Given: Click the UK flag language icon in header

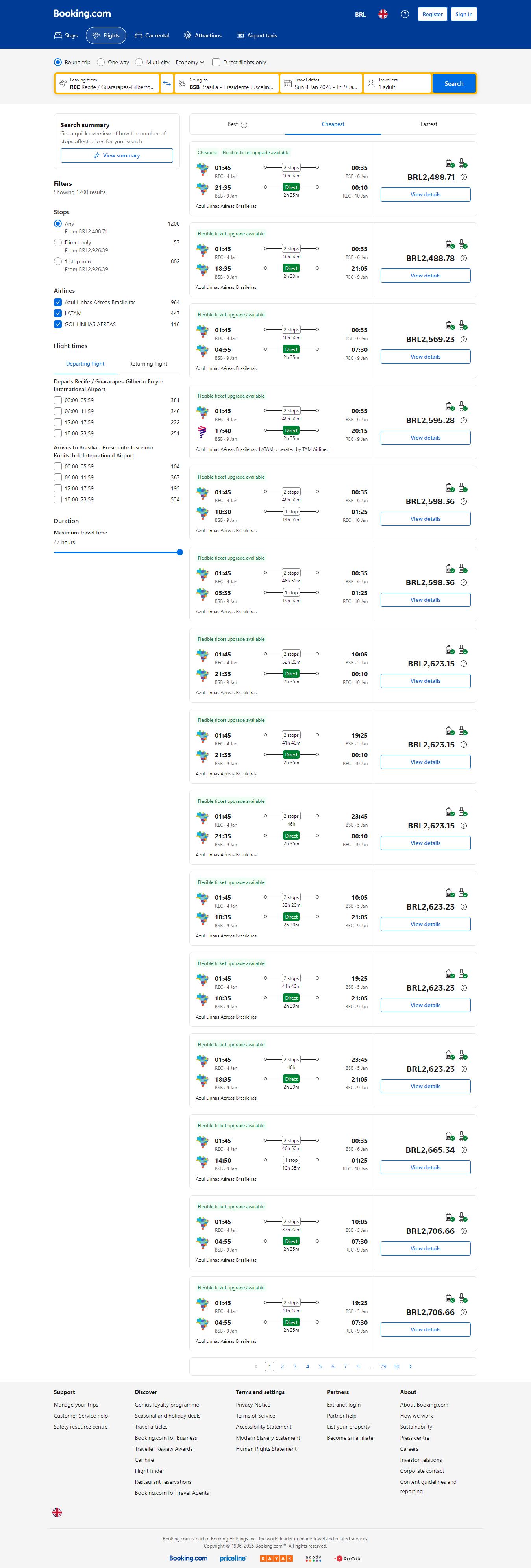Looking at the screenshot, I should point(383,14).
